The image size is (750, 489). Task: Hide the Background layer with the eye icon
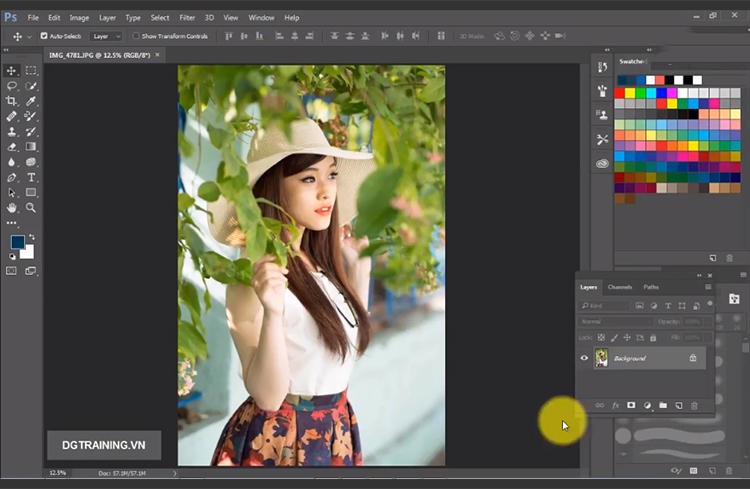click(x=585, y=358)
